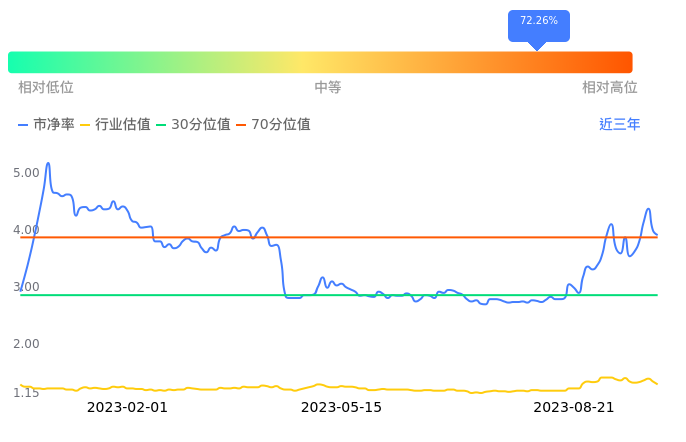The image size is (686, 442).
Task: Open the 近三年 time range selector
Action: (x=619, y=125)
